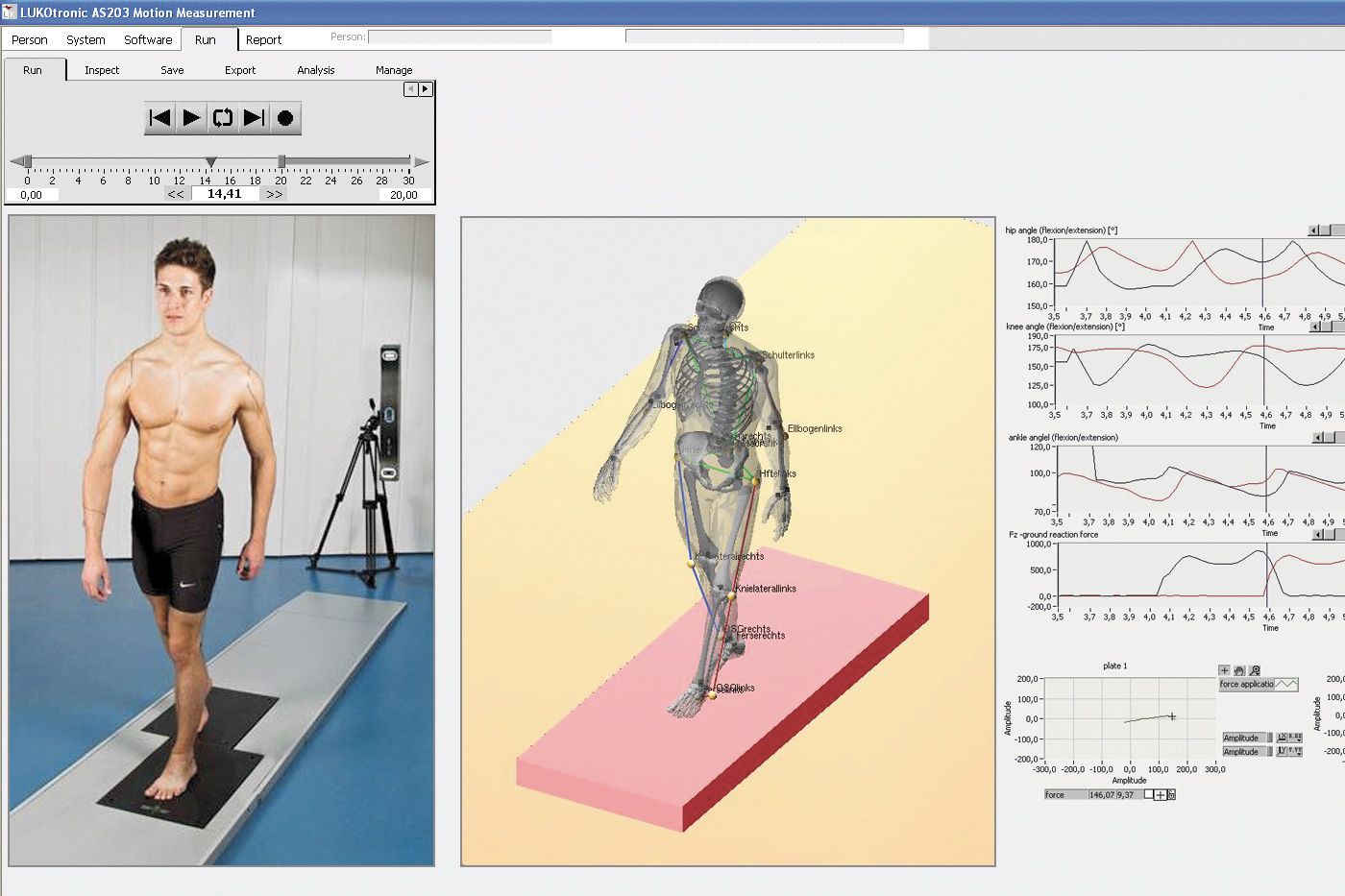Switch to the Analysis tab

(x=316, y=70)
